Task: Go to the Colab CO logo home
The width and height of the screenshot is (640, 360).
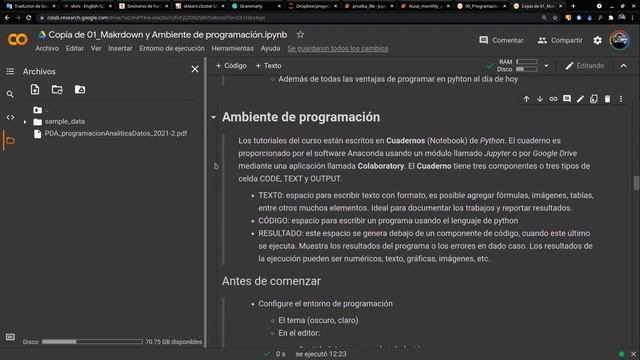Action: [x=18, y=40]
